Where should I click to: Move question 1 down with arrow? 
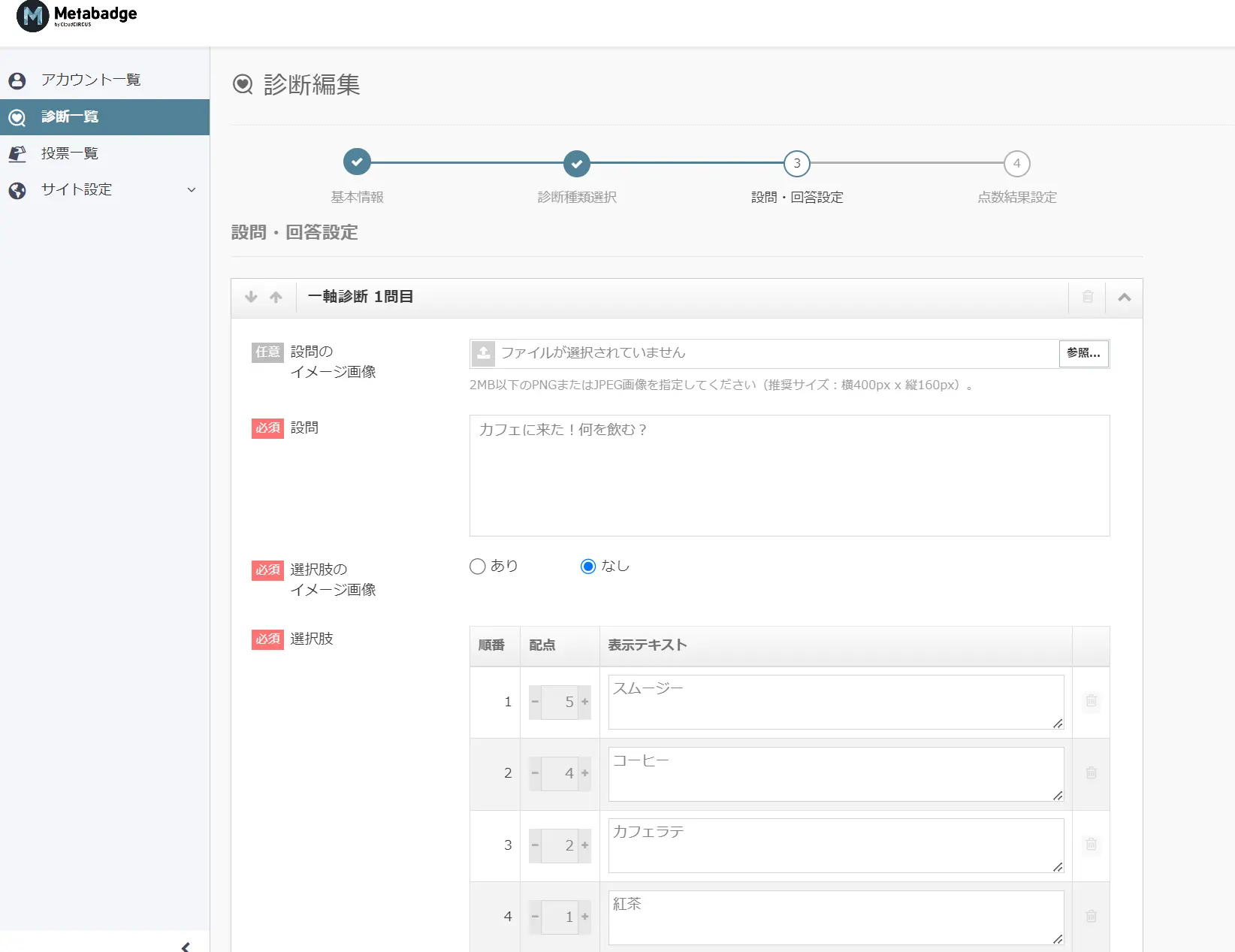pos(251,297)
